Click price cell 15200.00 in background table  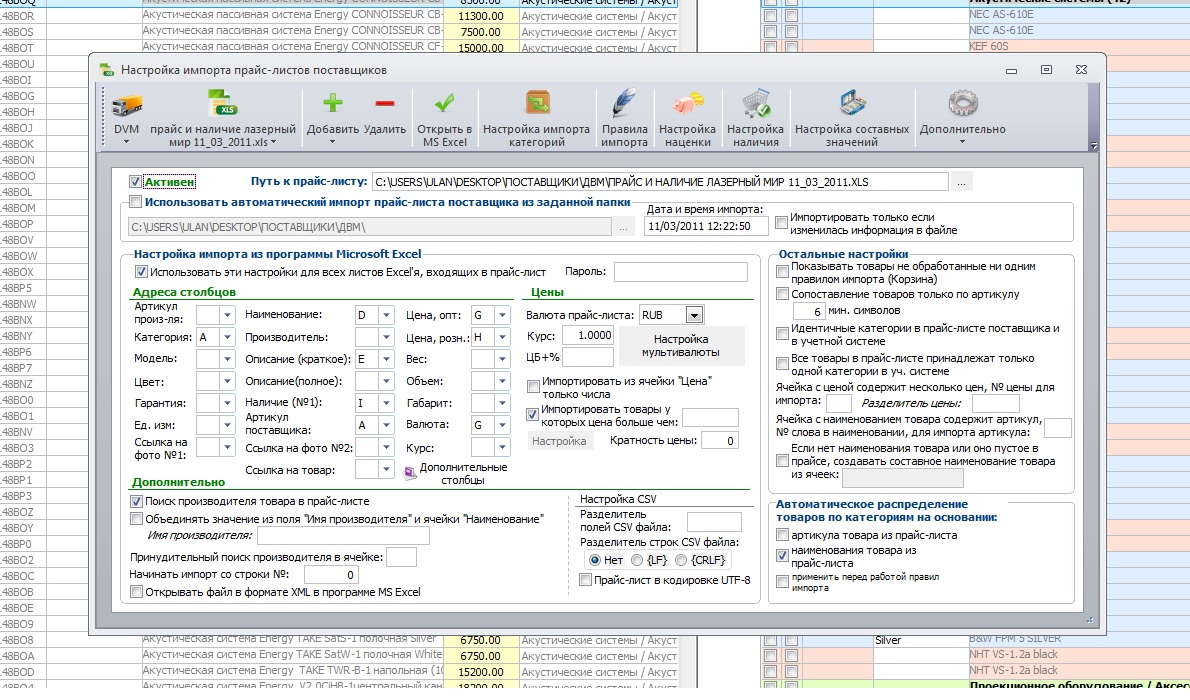pyautogui.click(x=480, y=671)
